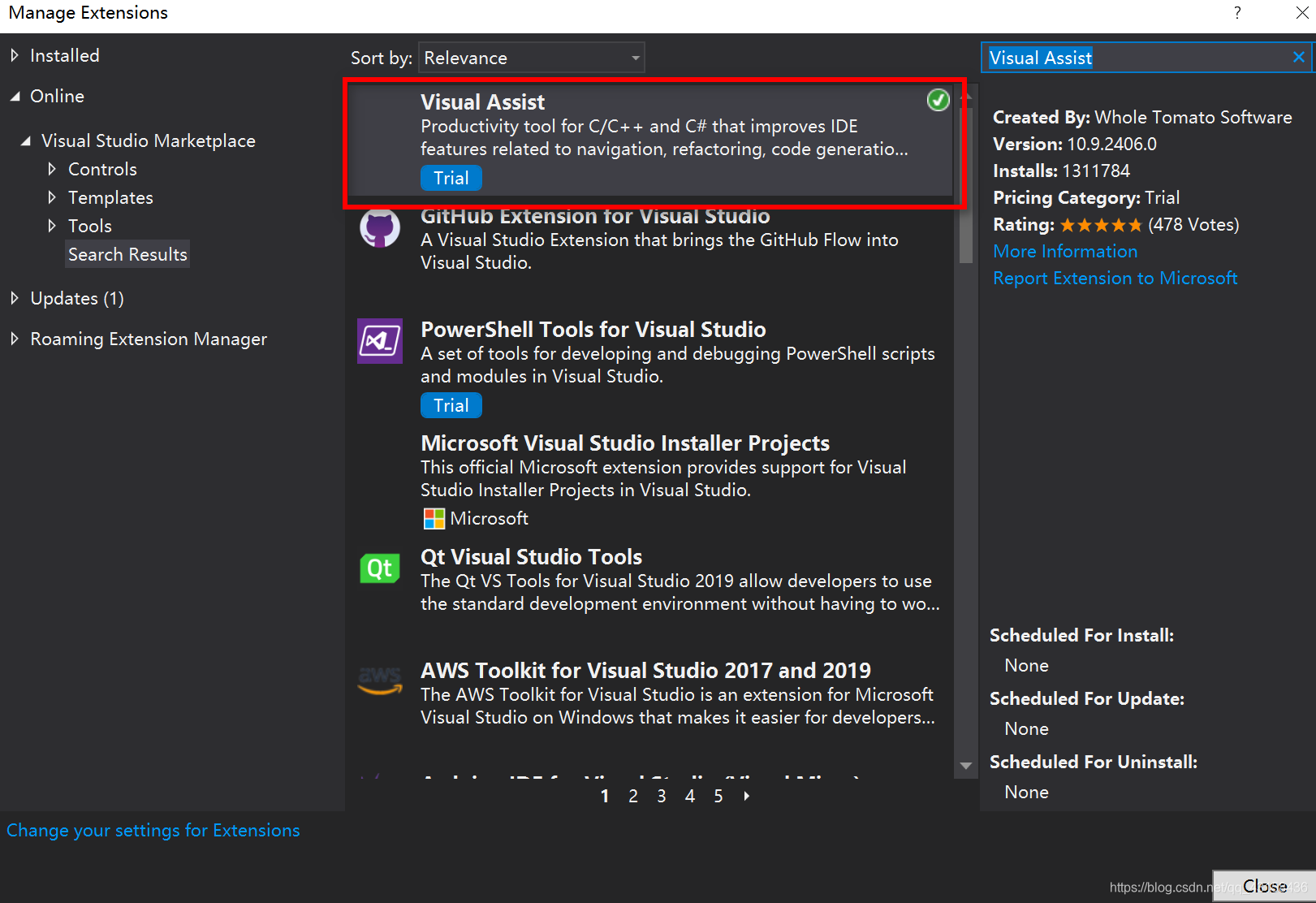Image resolution: width=1316 pixels, height=903 pixels.
Task: Open the Sort by Relevance dropdown
Action: (x=531, y=58)
